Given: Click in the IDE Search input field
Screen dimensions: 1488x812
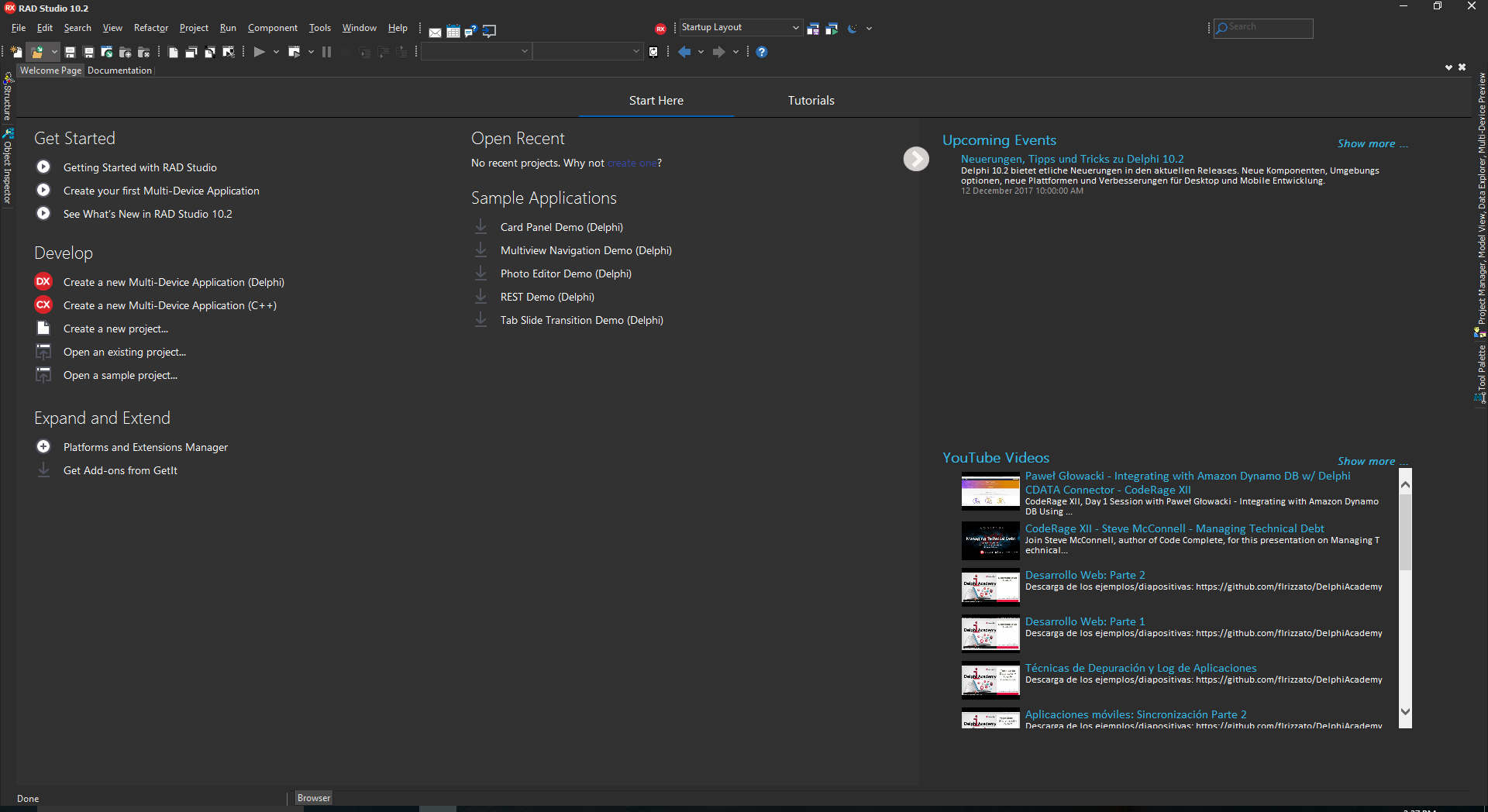Looking at the screenshot, I should (1263, 28).
